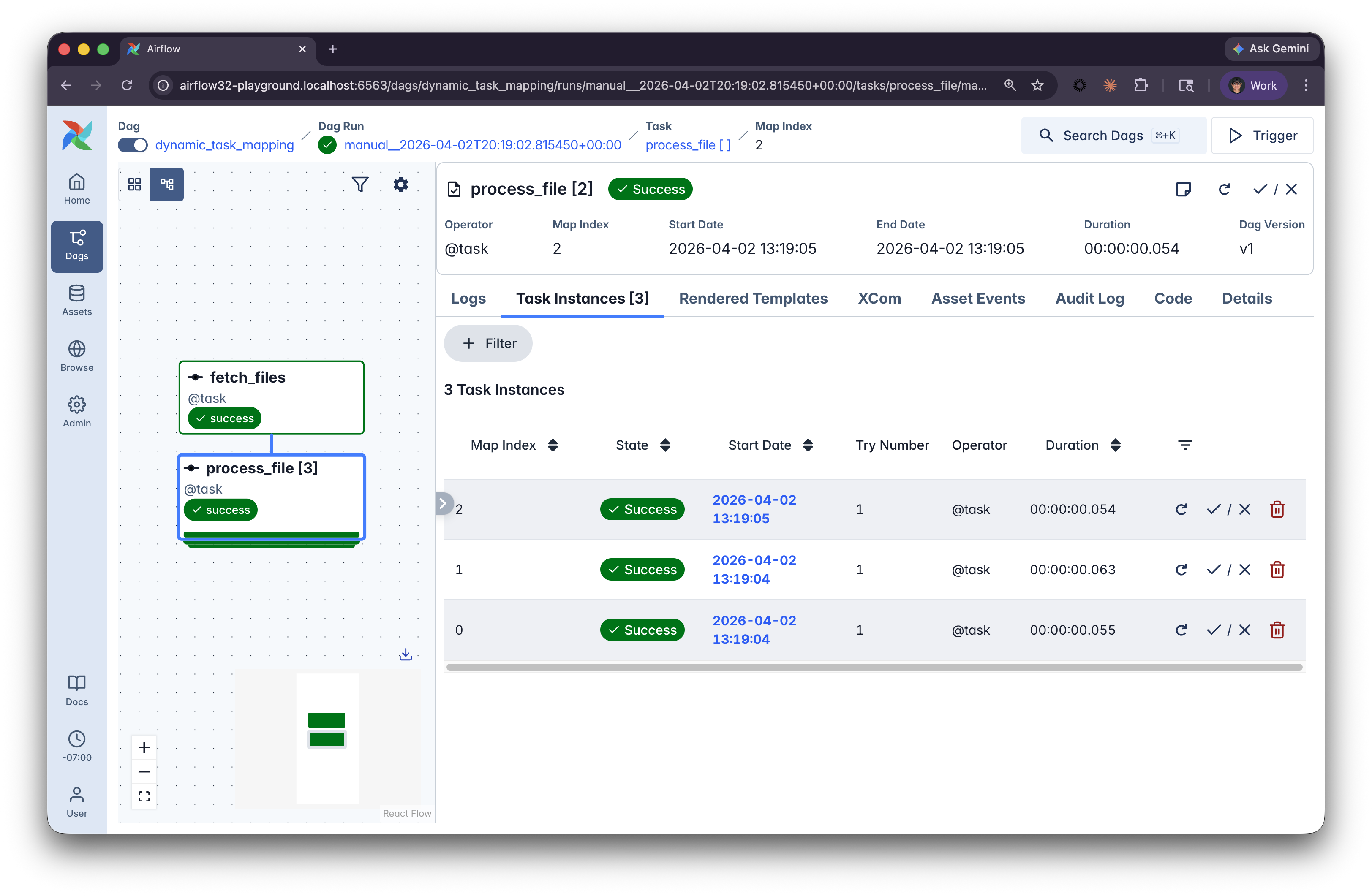Switch to graph view of dag
Viewport: 1372px width, 896px height.
pos(167,185)
